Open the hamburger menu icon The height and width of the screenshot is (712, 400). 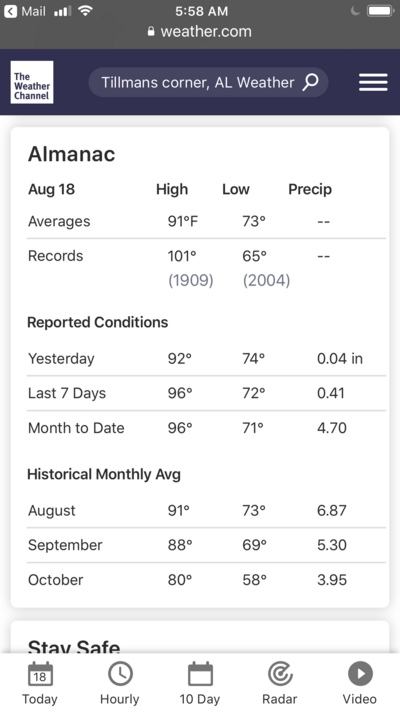point(373,82)
